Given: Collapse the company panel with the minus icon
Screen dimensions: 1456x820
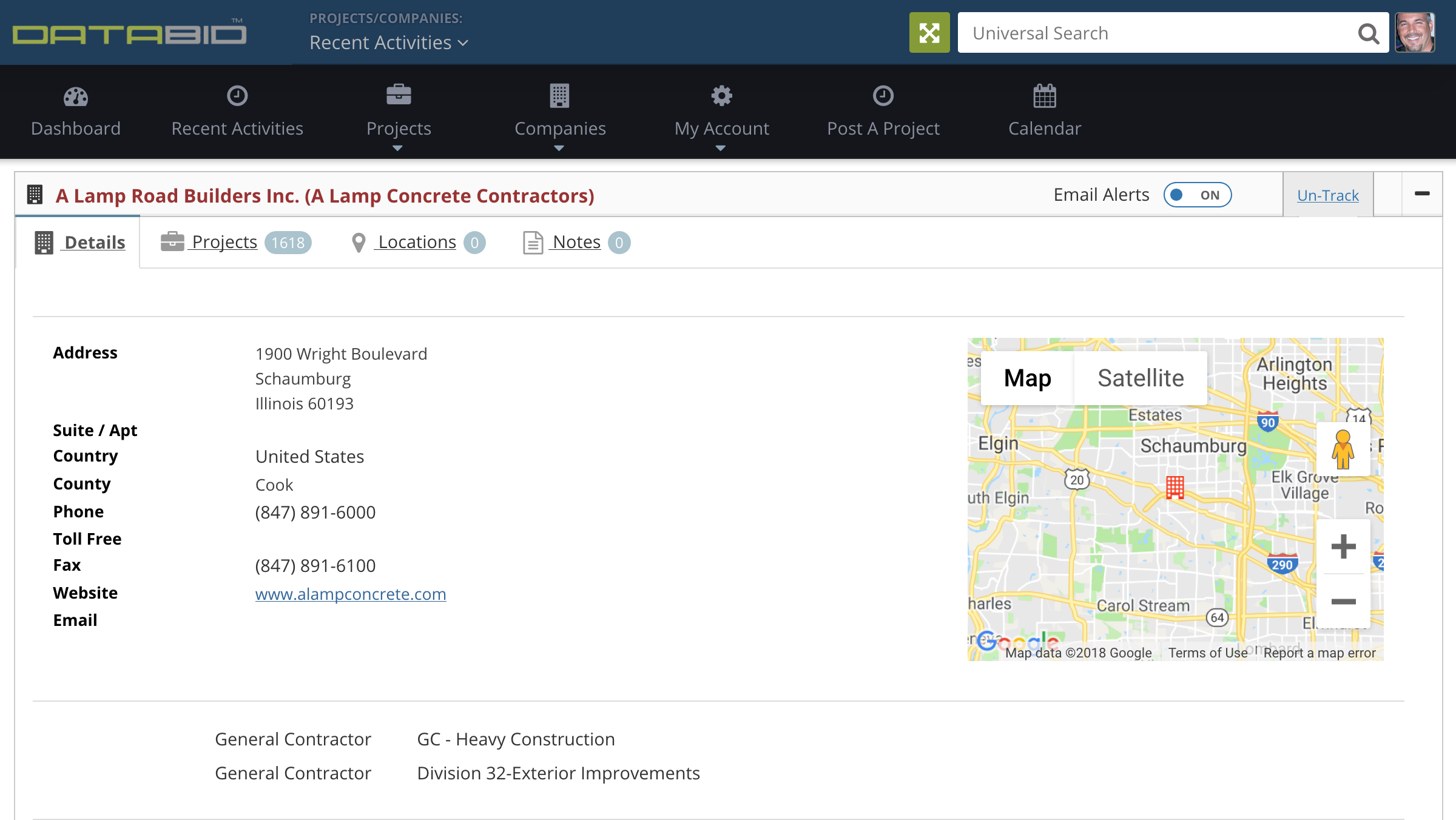Looking at the screenshot, I should (1422, 194).
